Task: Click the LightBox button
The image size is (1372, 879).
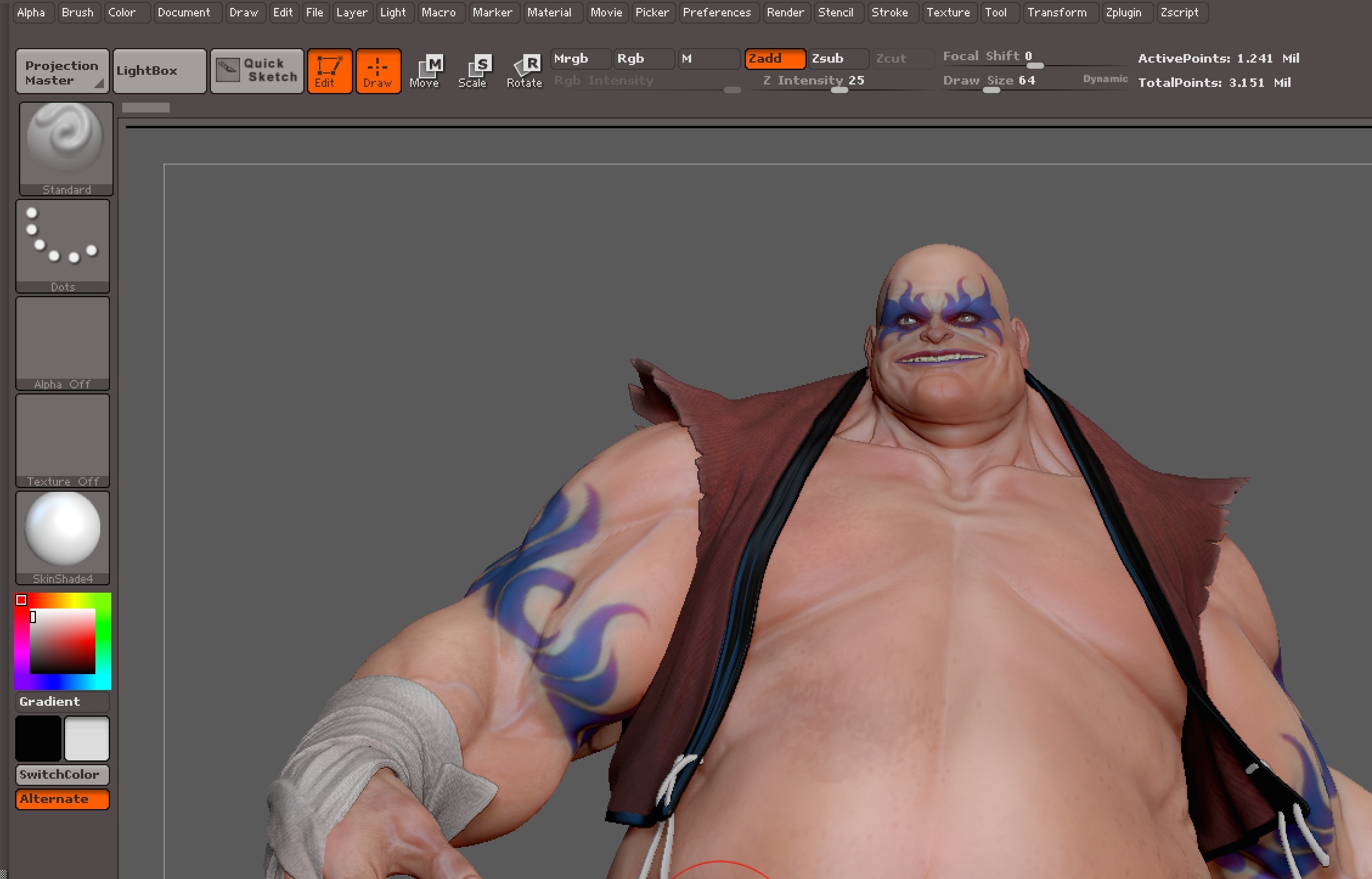Action: point(159,71)
